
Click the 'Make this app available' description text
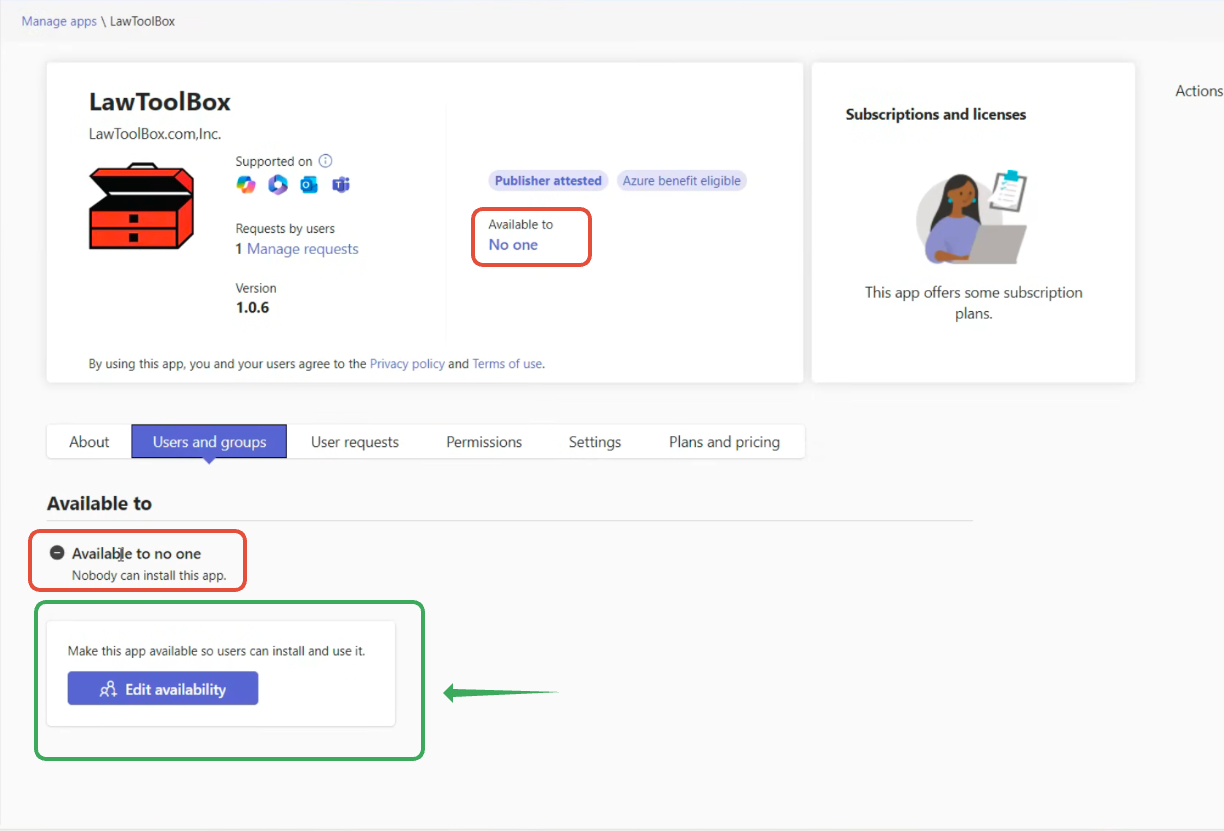216,651
